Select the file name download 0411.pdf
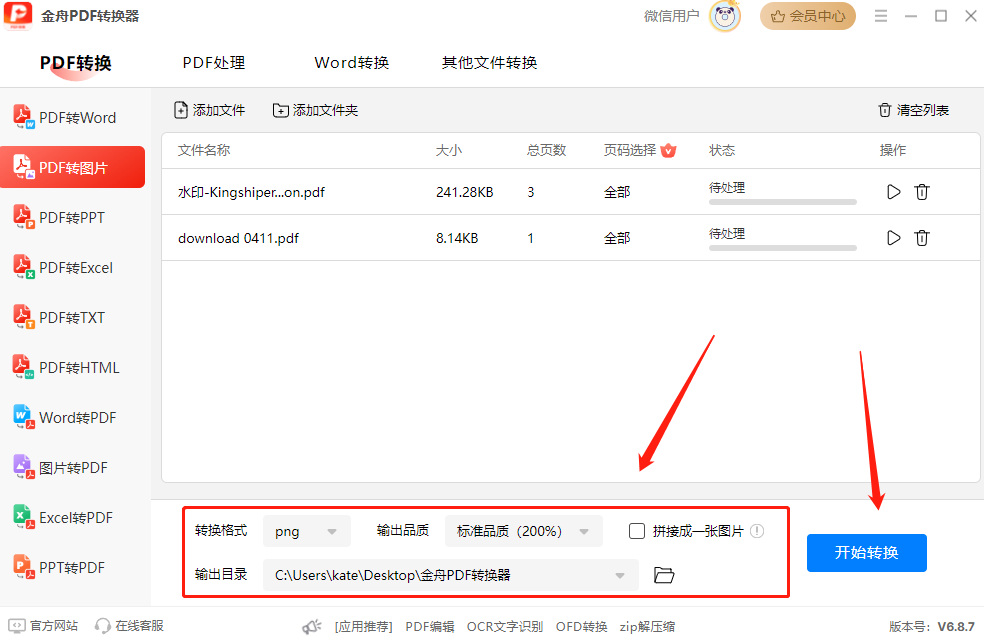This screenshot has width=984, height=643. pyautogui.click(x=238, y=238)
